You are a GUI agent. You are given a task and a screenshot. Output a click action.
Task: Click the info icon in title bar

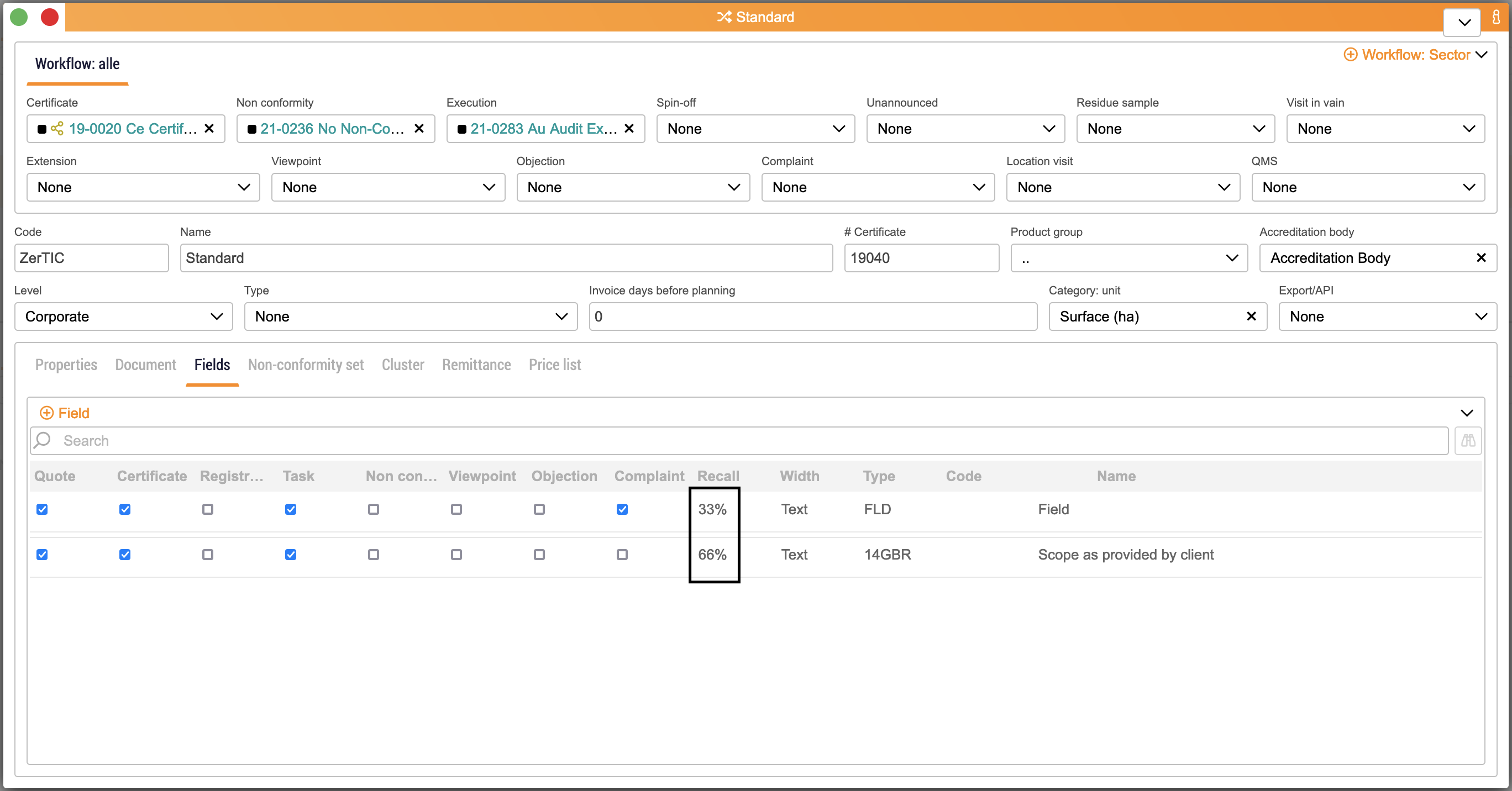pos(1495,17)
